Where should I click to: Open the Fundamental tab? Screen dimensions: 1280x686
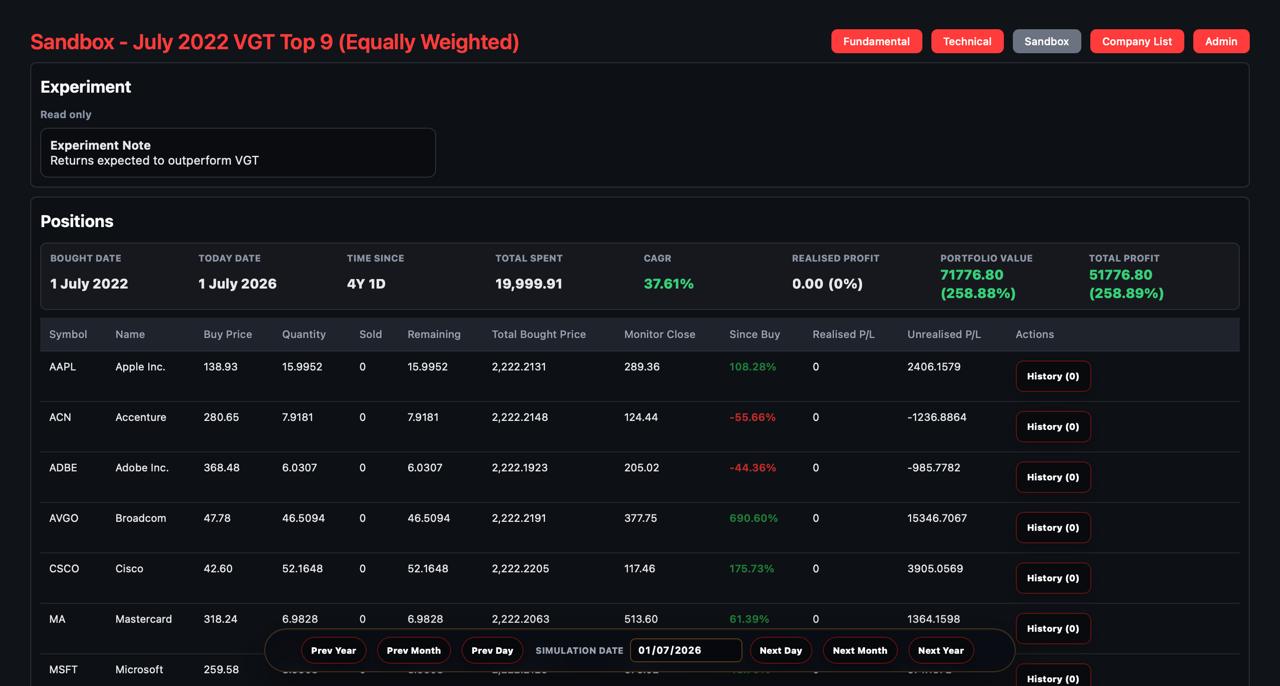point(876,41)
